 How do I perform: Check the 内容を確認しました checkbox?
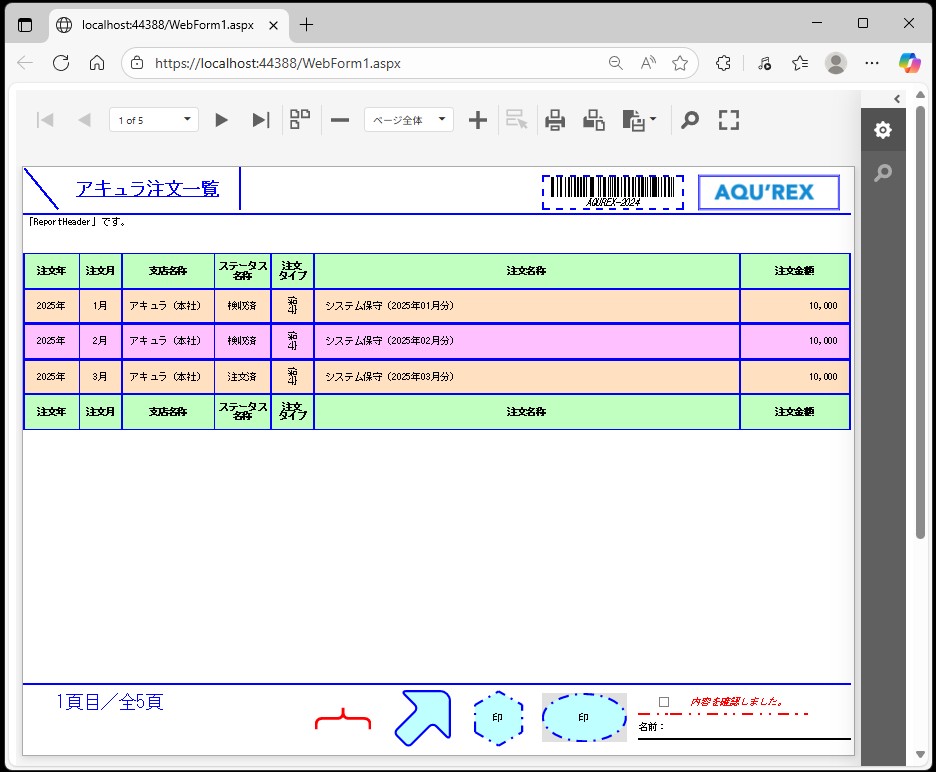pyautogui.click(x=664, y=702)
